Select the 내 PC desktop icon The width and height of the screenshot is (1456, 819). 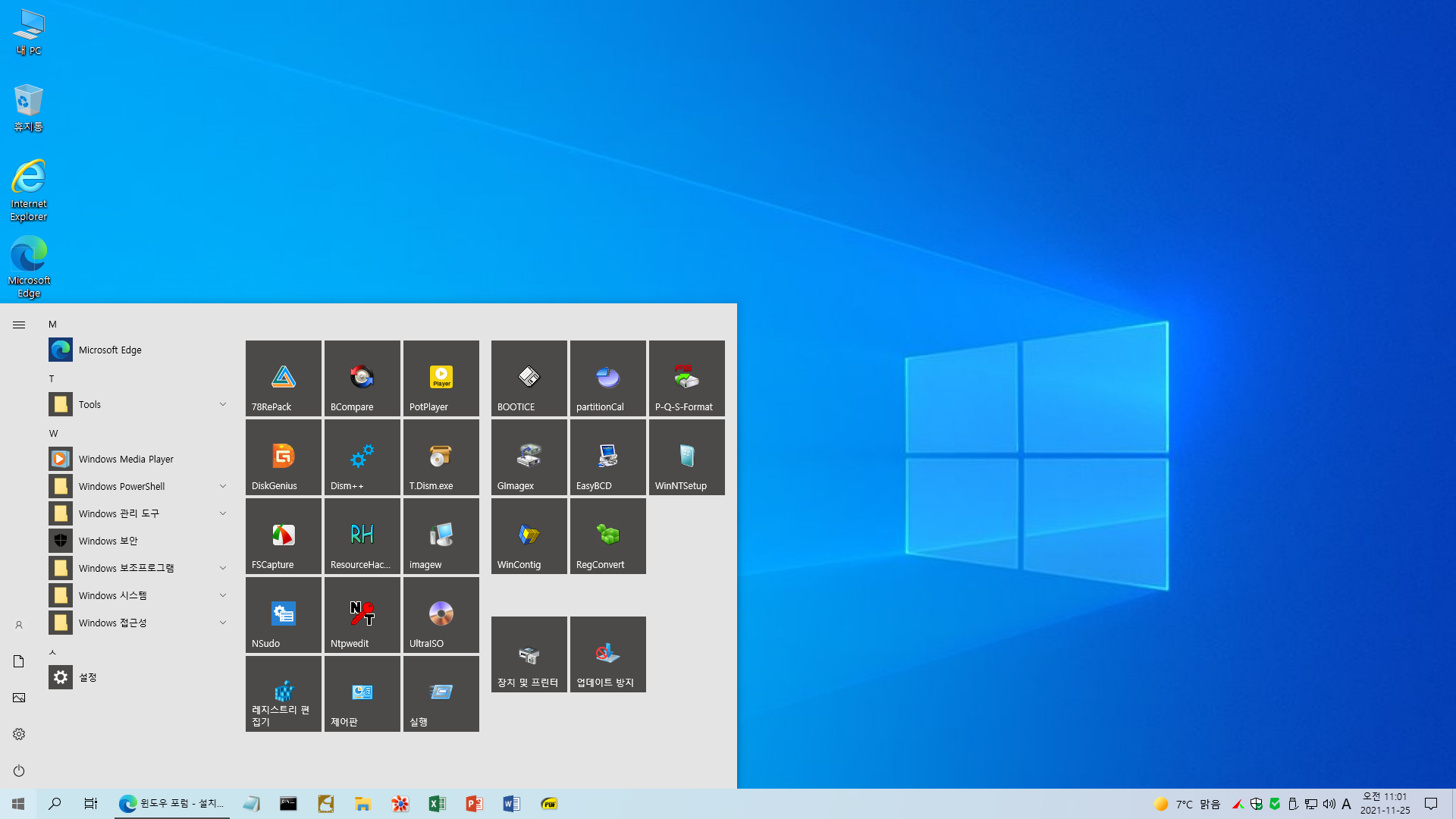[29, 32]
